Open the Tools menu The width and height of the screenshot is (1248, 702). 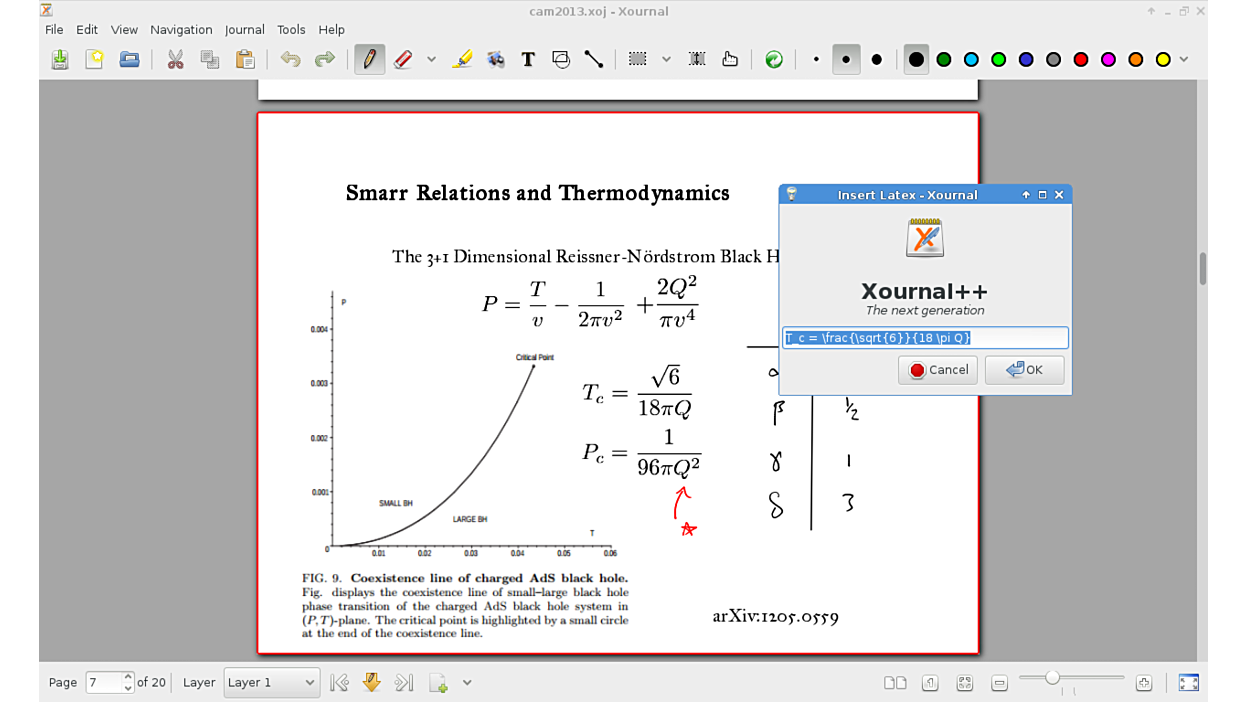point(291,30)
